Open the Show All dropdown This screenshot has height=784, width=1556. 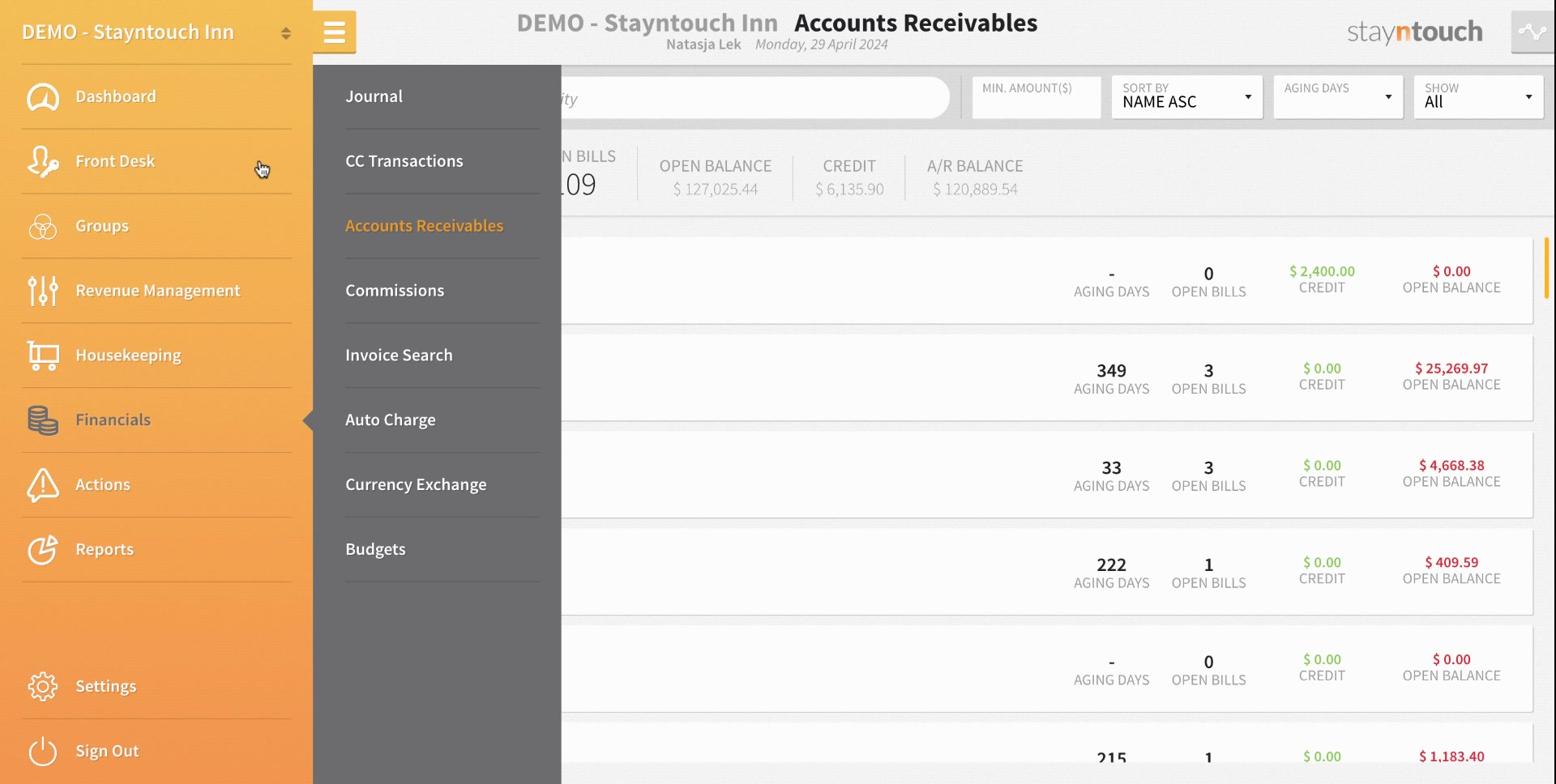click(1478, 97)
